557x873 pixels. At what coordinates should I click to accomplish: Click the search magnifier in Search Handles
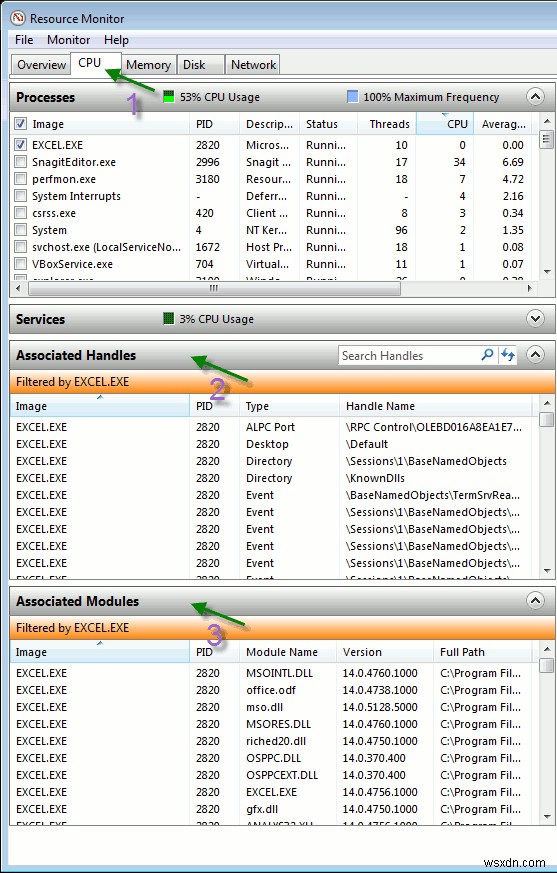(487, 355)
